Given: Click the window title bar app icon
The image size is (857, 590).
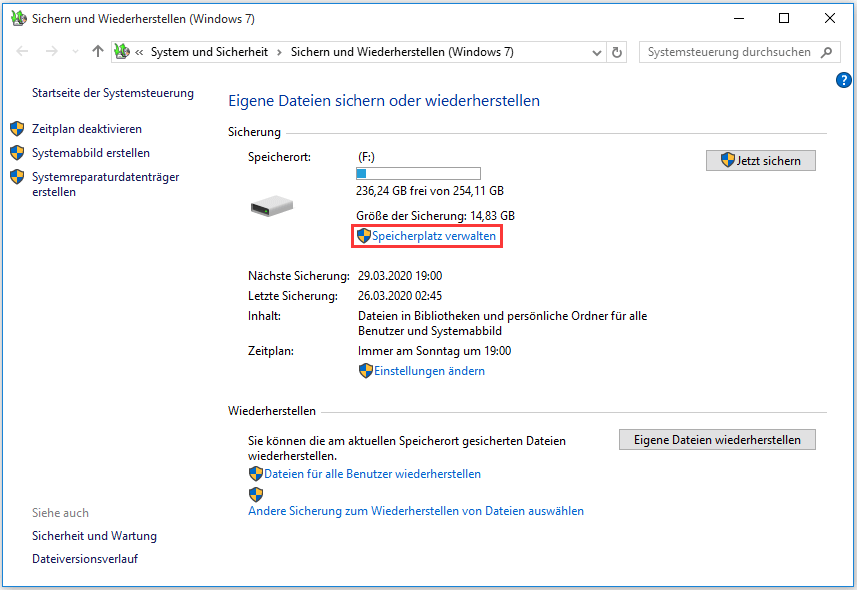Looking at the screenshot, I should (16, 18).
